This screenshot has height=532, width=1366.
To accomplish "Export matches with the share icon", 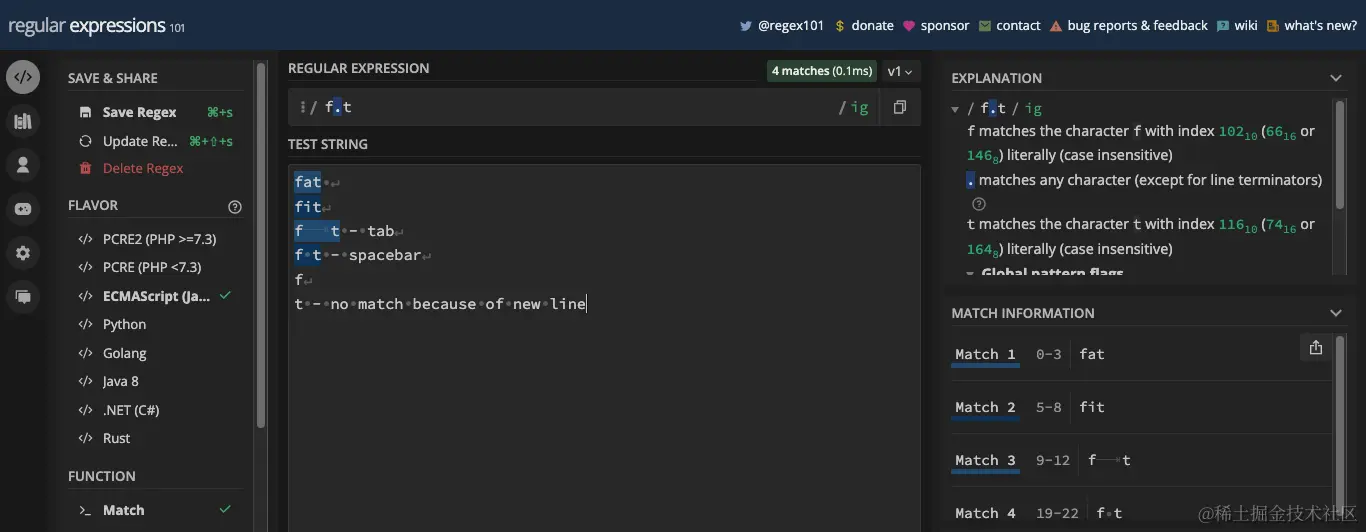I will point(1315,347).
